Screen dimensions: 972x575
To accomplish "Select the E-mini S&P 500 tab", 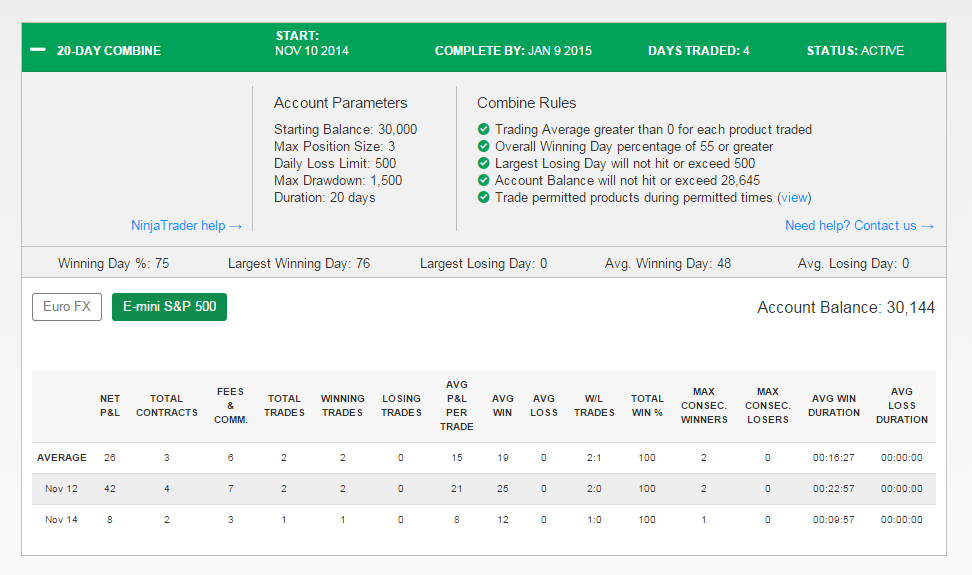I will click(169, 307).
